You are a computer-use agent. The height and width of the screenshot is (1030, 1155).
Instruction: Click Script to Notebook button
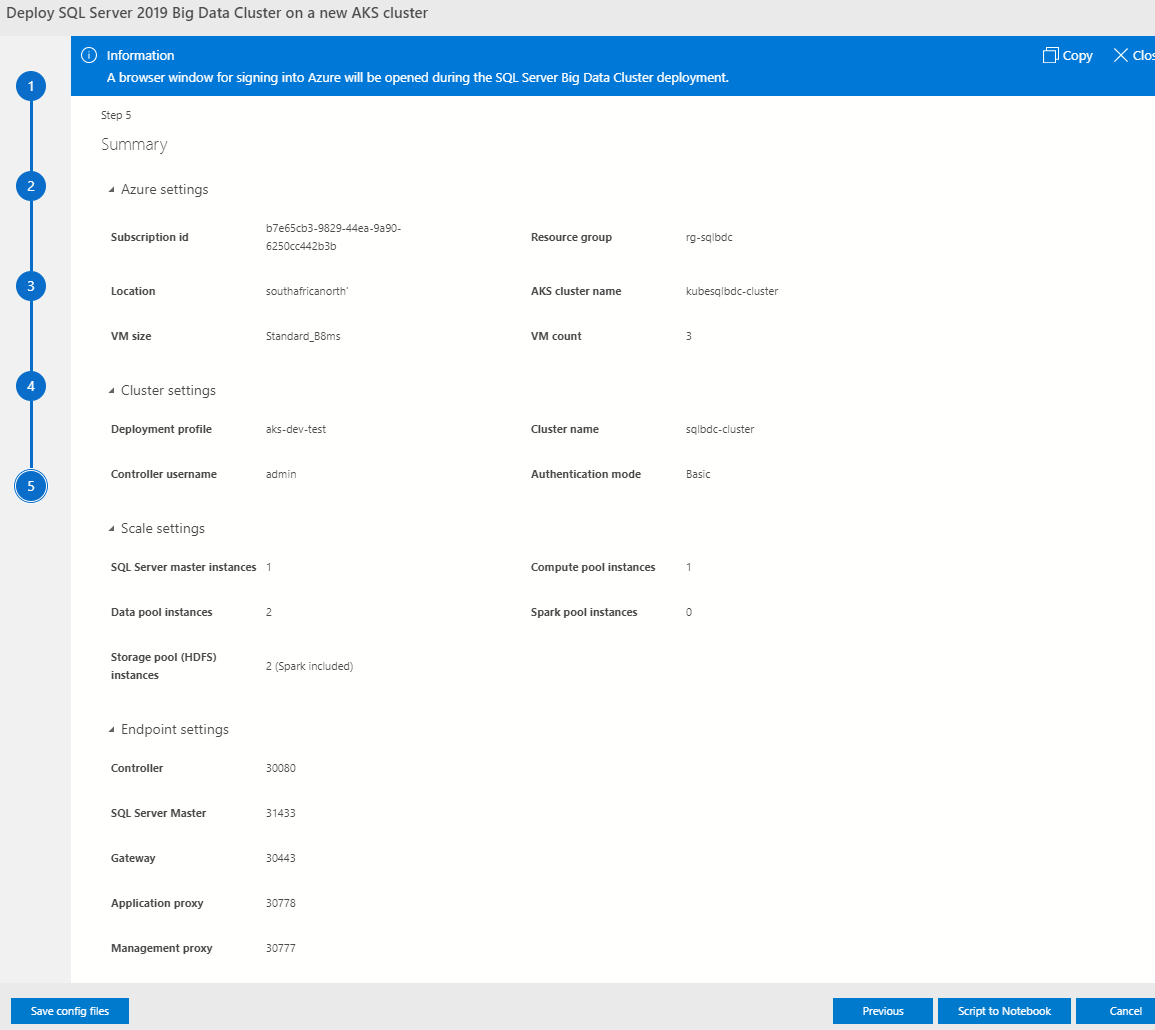1004,1011
